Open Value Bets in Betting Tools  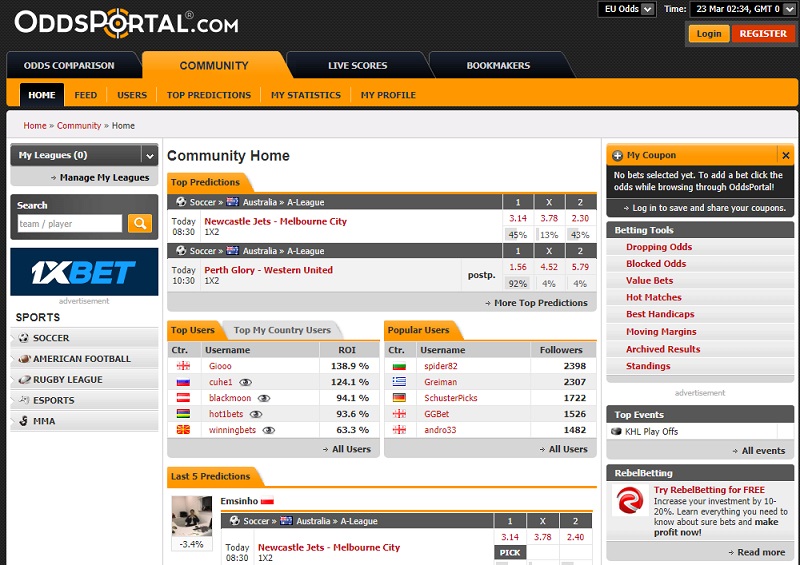pos(649,281)
